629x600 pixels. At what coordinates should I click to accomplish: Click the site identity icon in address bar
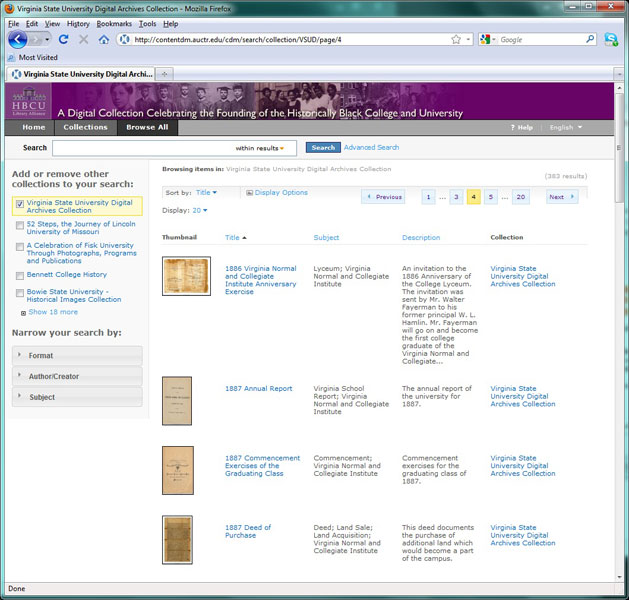(125, 39)
